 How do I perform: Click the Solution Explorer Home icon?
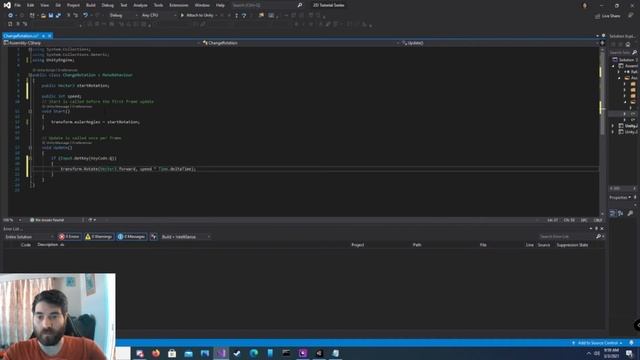(628, 44)
